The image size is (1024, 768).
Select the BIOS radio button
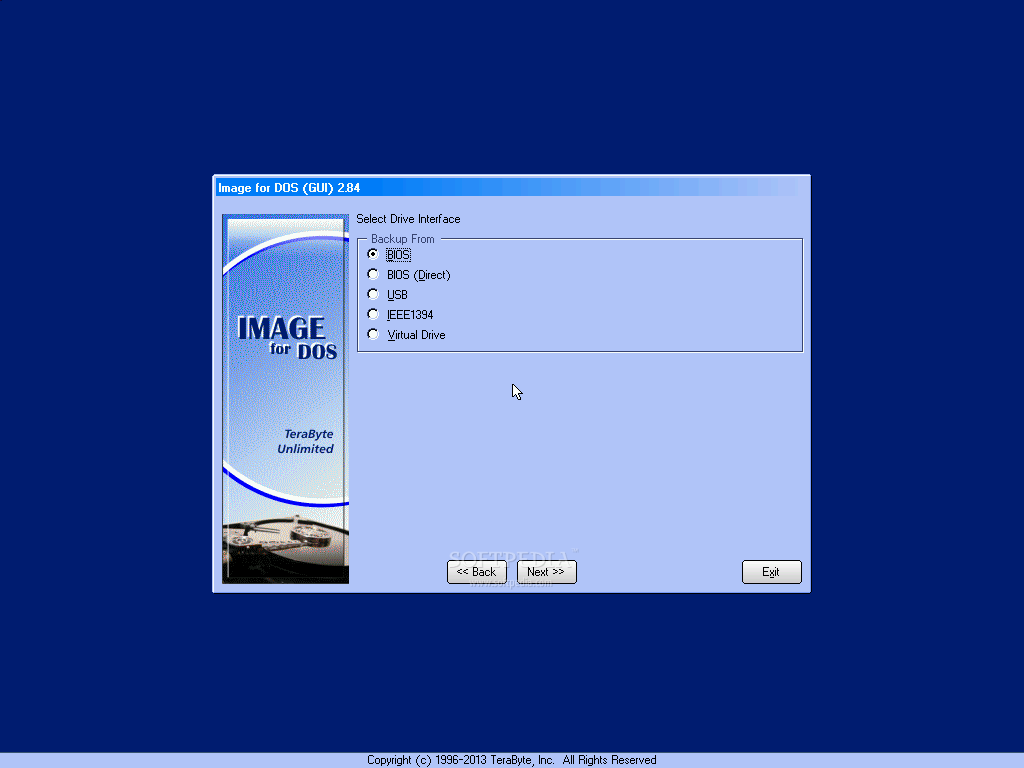pos(373,254)
